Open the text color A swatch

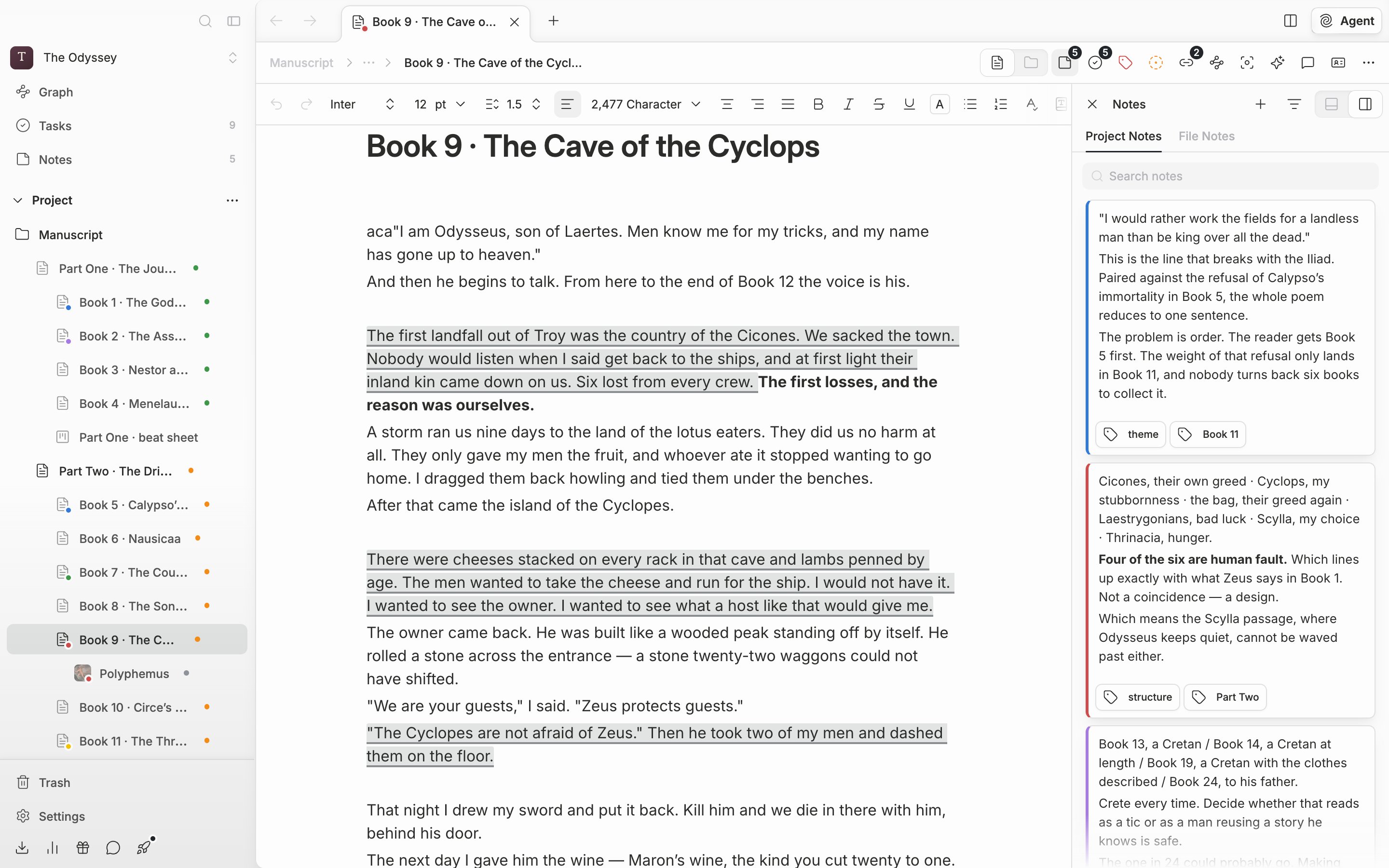click(x=940, y=104)
